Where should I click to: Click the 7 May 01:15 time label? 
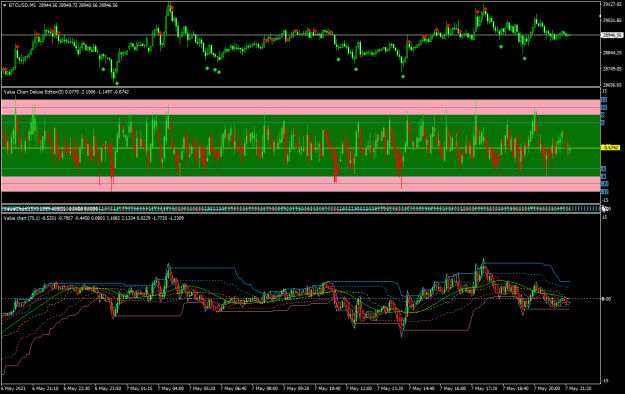coord(140,388)
